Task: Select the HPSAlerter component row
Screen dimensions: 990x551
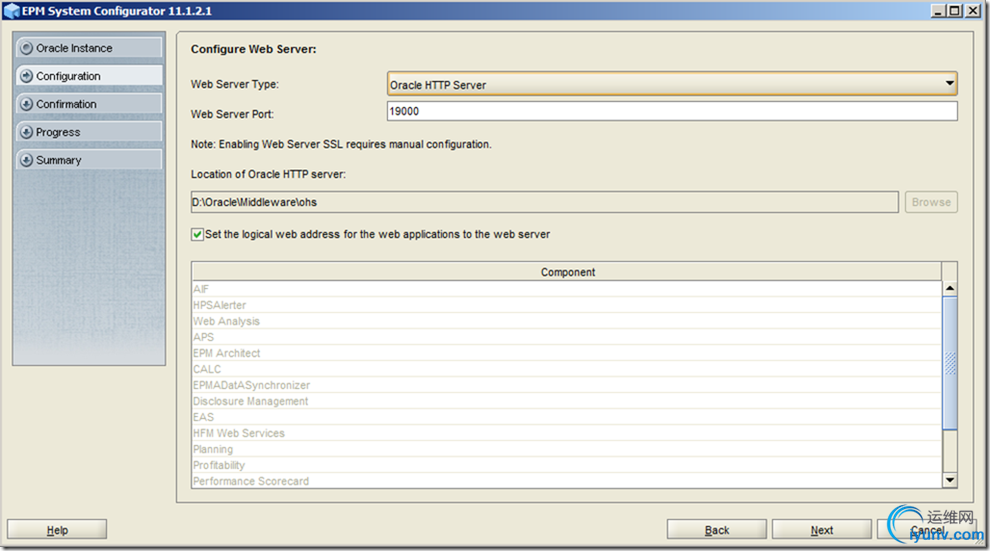Action: 566,305
